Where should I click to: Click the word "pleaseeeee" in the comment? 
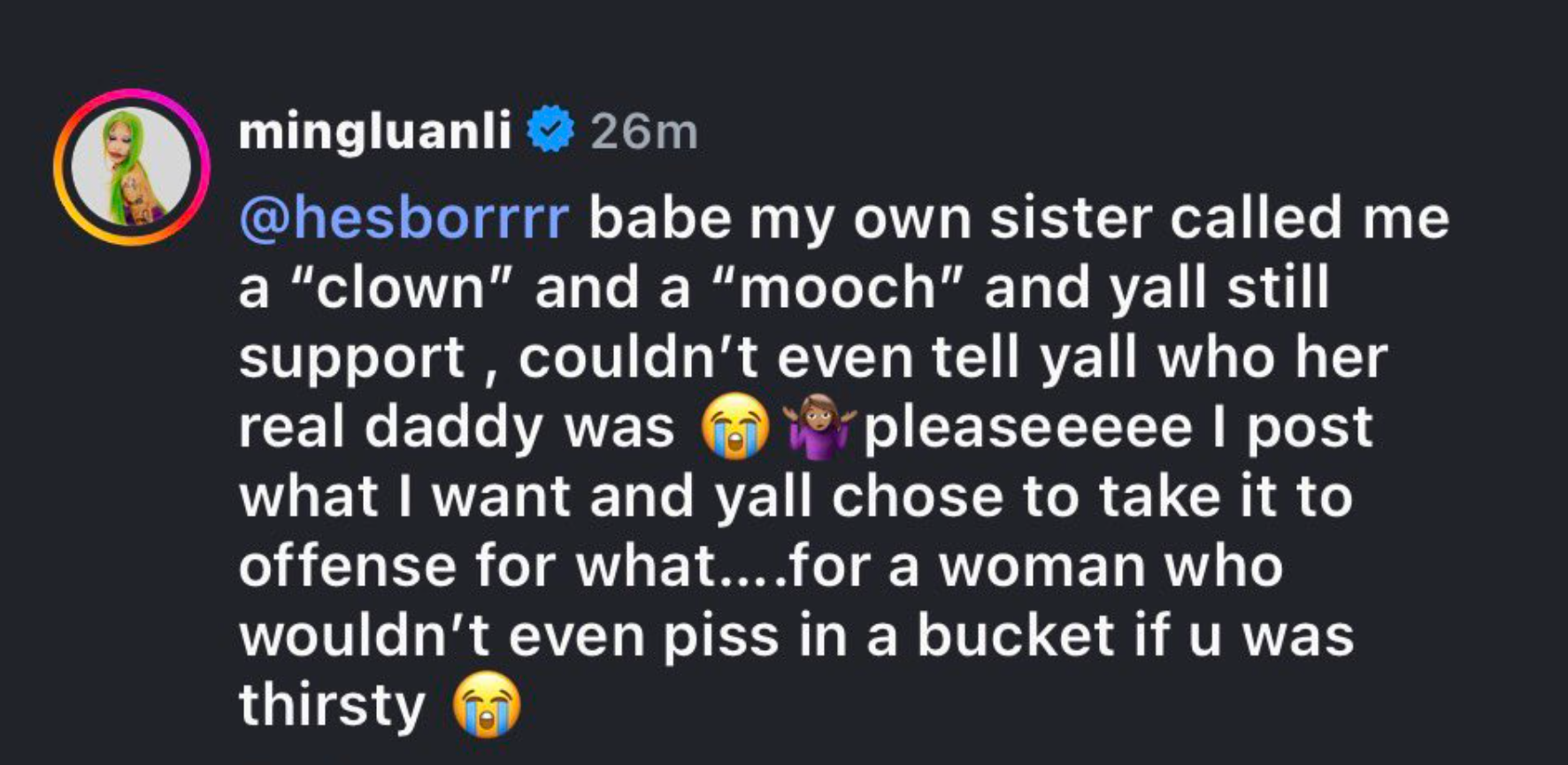point(1027,428)
